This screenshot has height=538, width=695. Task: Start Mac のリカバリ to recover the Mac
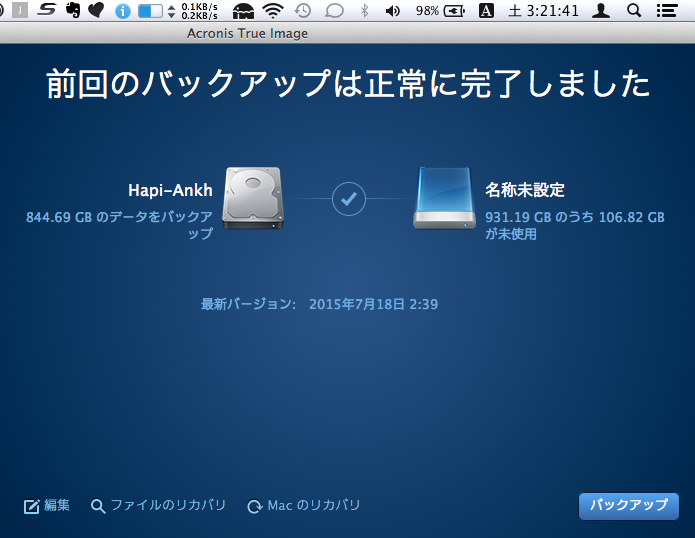coord(304,506)
